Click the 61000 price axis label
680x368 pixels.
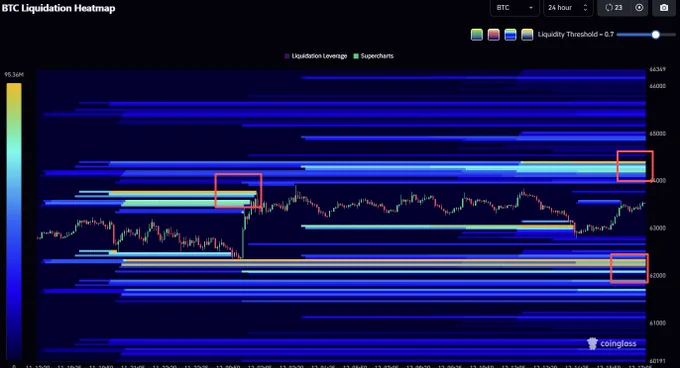coord(657,323)
